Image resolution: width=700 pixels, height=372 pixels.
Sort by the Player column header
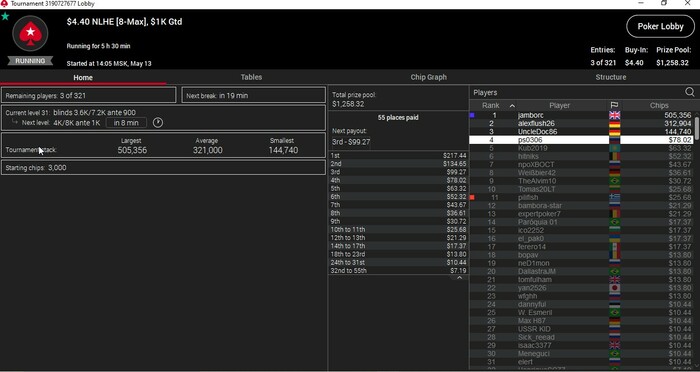coord(559,105)
